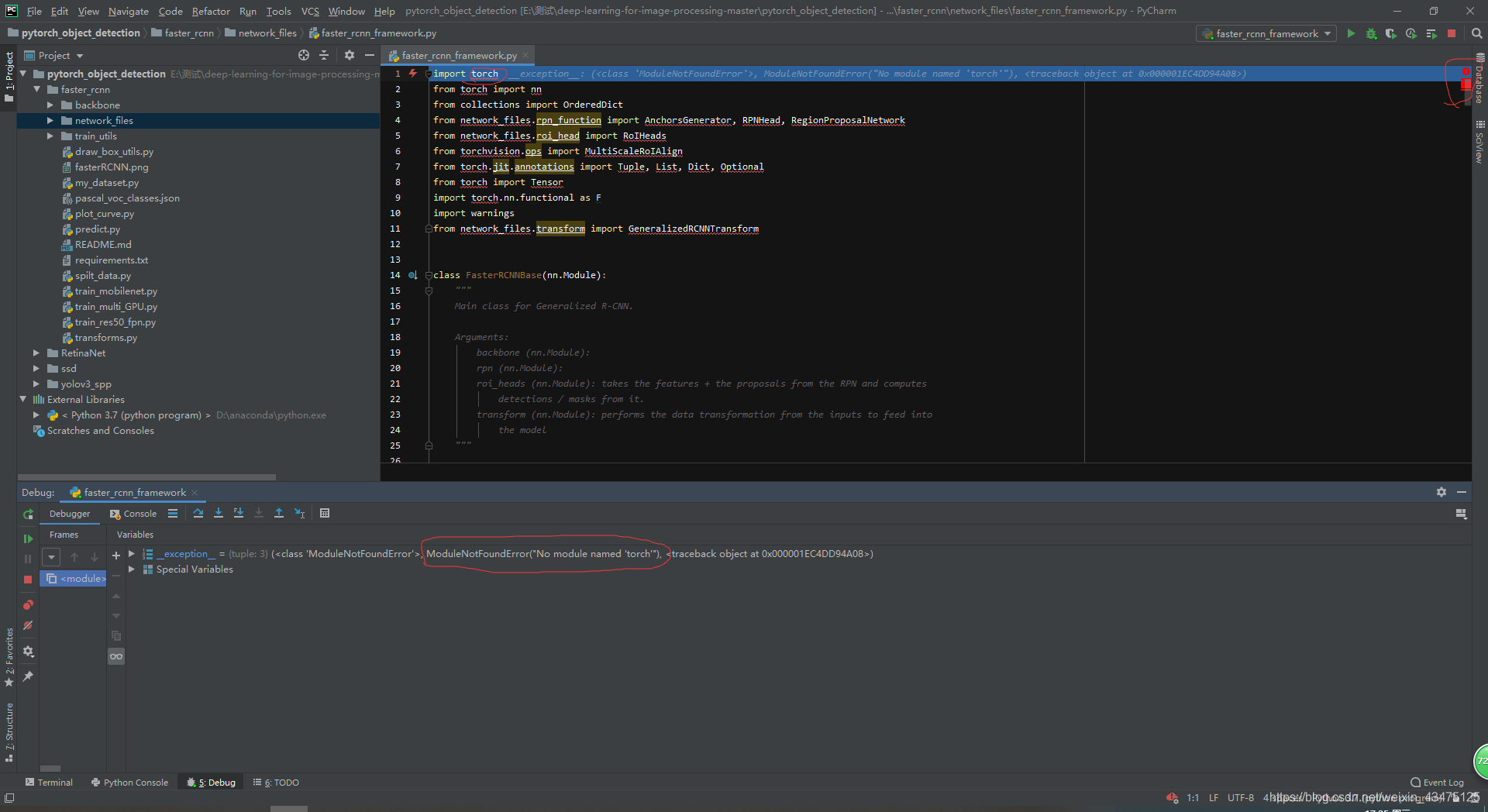Image resolution: width=1488 pixels, height=812 pixels.
Task: Open the Evaluate Expression calculator icon
Action: pos(325,513)
